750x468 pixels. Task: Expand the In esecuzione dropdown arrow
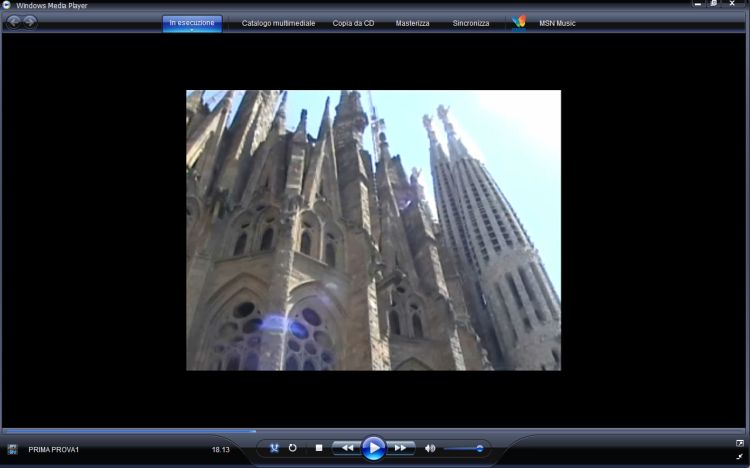click(x=192, y=30)
